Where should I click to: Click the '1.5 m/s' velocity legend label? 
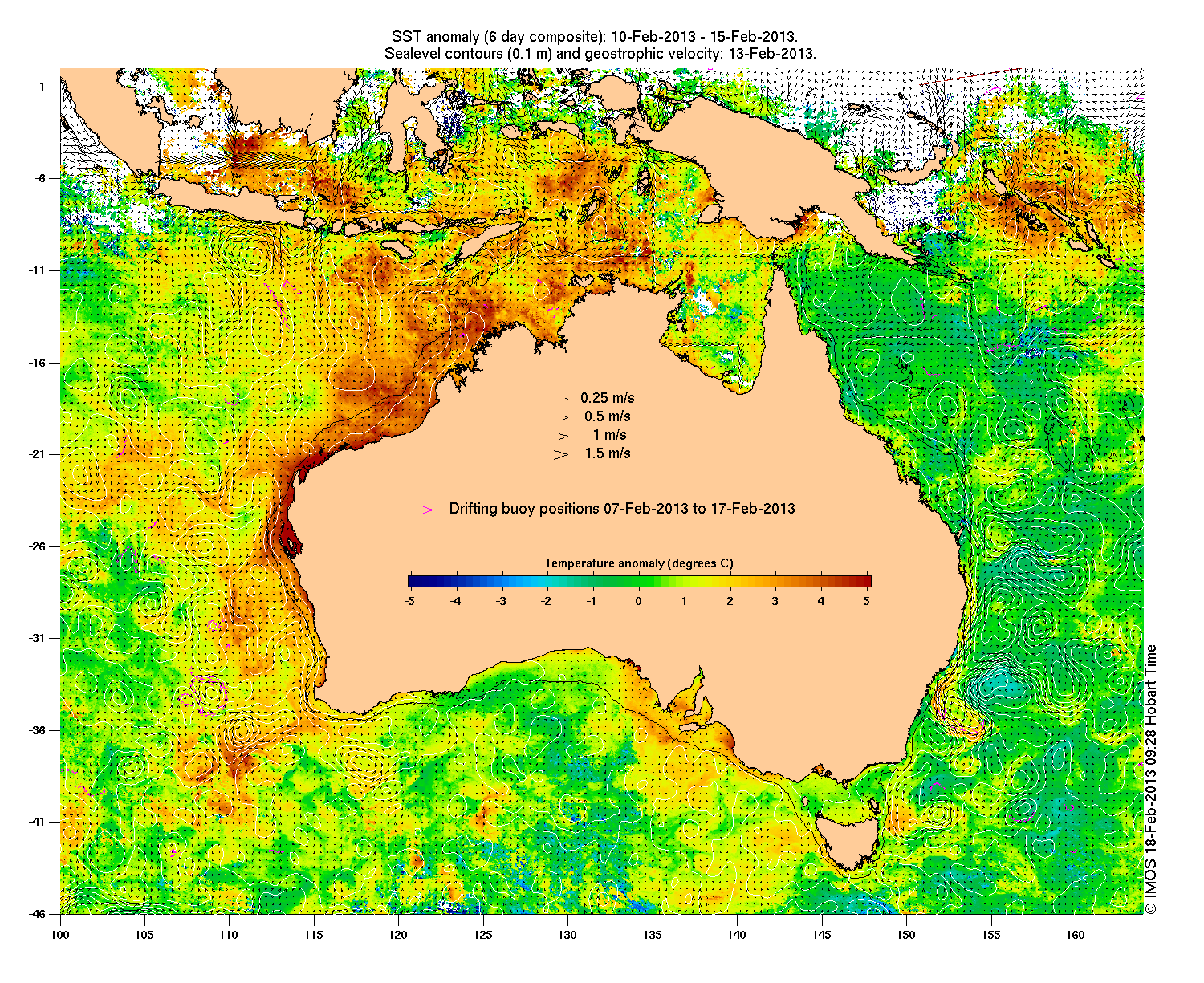(x=608, y=453)
